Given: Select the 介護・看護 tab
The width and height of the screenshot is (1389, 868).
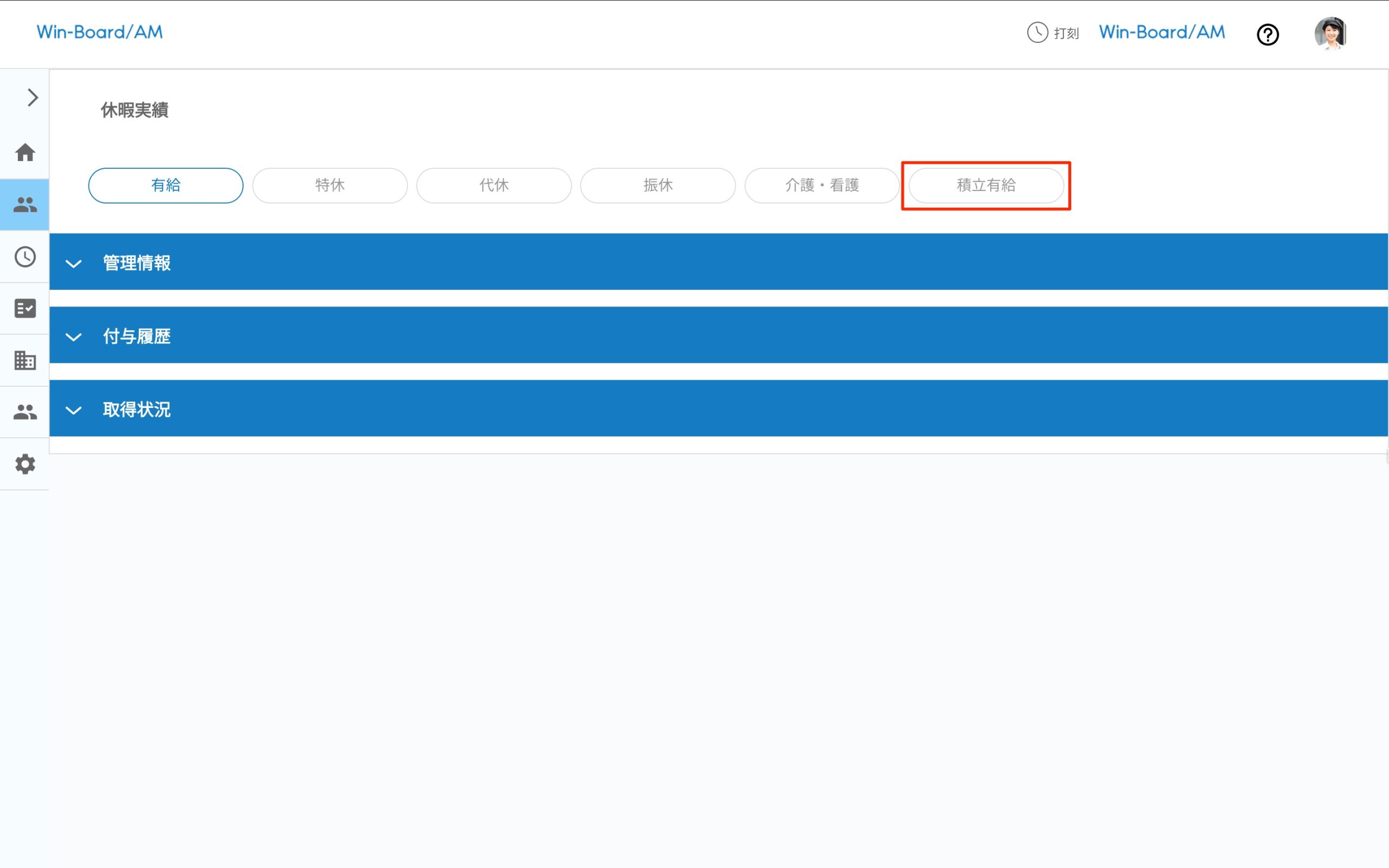Looking at the screenshot, I should (x=821, y=186).
